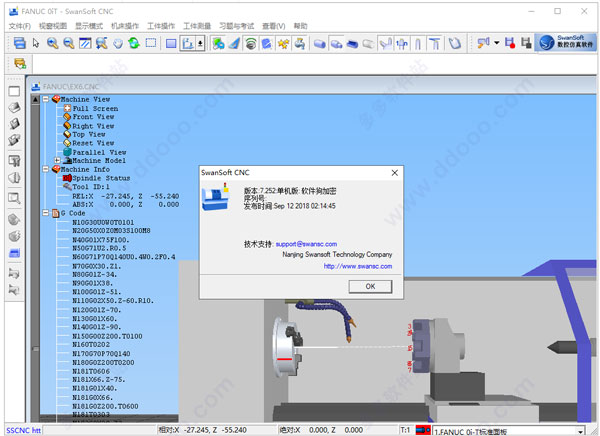Click Spindle Status tree item
The width and height of the screenshot is (600, 436).
[101, 178]
